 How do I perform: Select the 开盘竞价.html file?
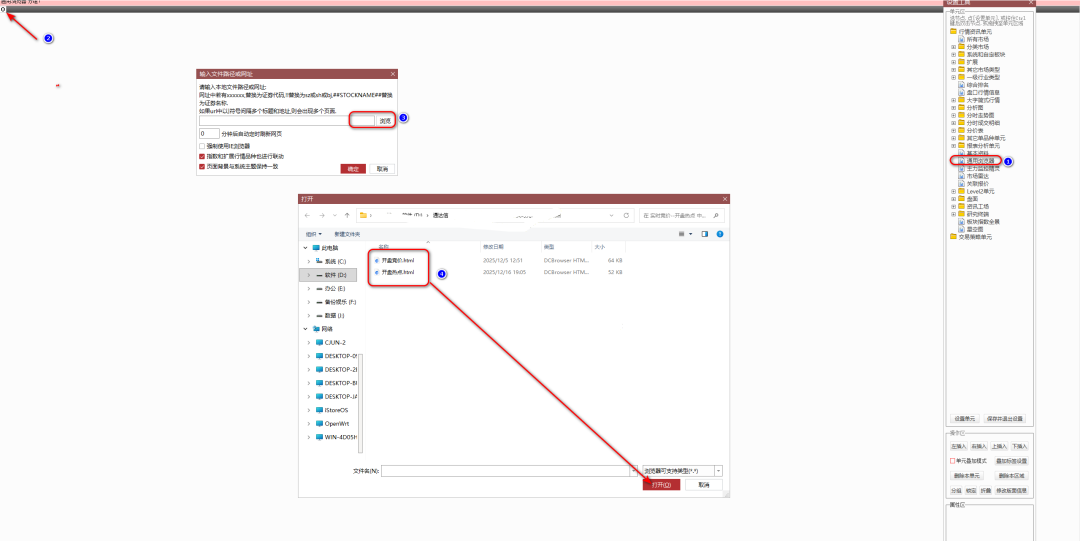400,259
